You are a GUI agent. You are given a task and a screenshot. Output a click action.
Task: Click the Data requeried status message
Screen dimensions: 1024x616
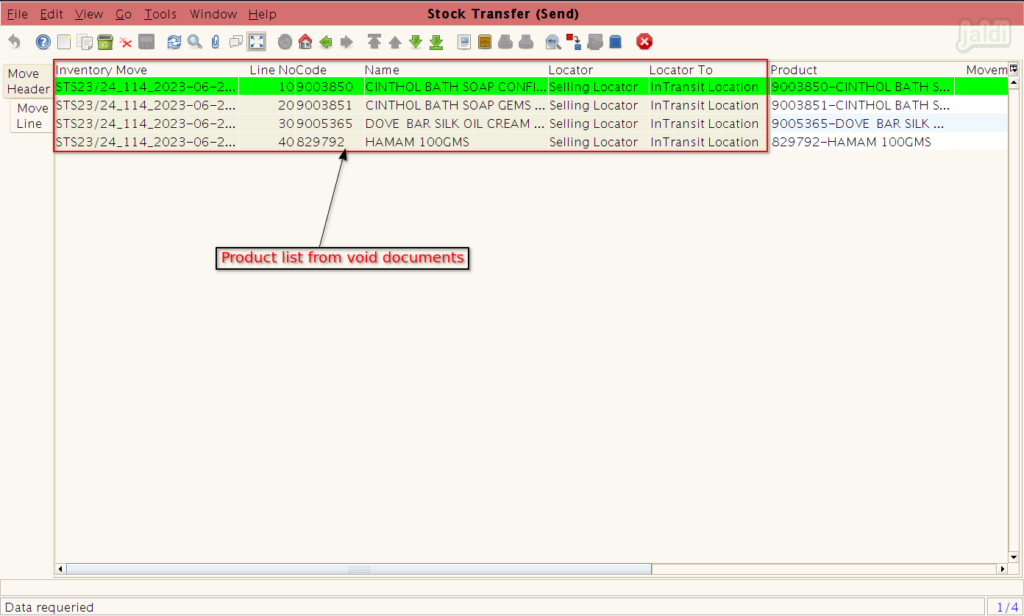click(x=50, y=607)
